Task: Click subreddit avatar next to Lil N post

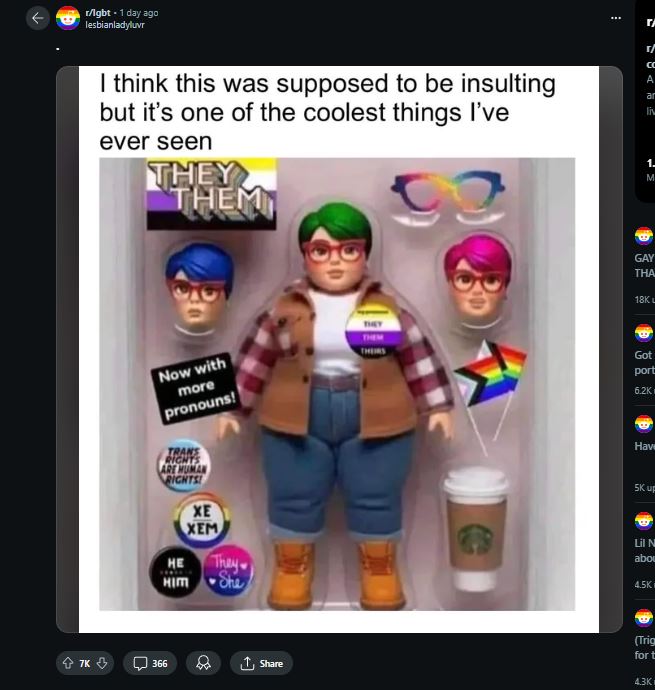Action: (x=644, y=521)
